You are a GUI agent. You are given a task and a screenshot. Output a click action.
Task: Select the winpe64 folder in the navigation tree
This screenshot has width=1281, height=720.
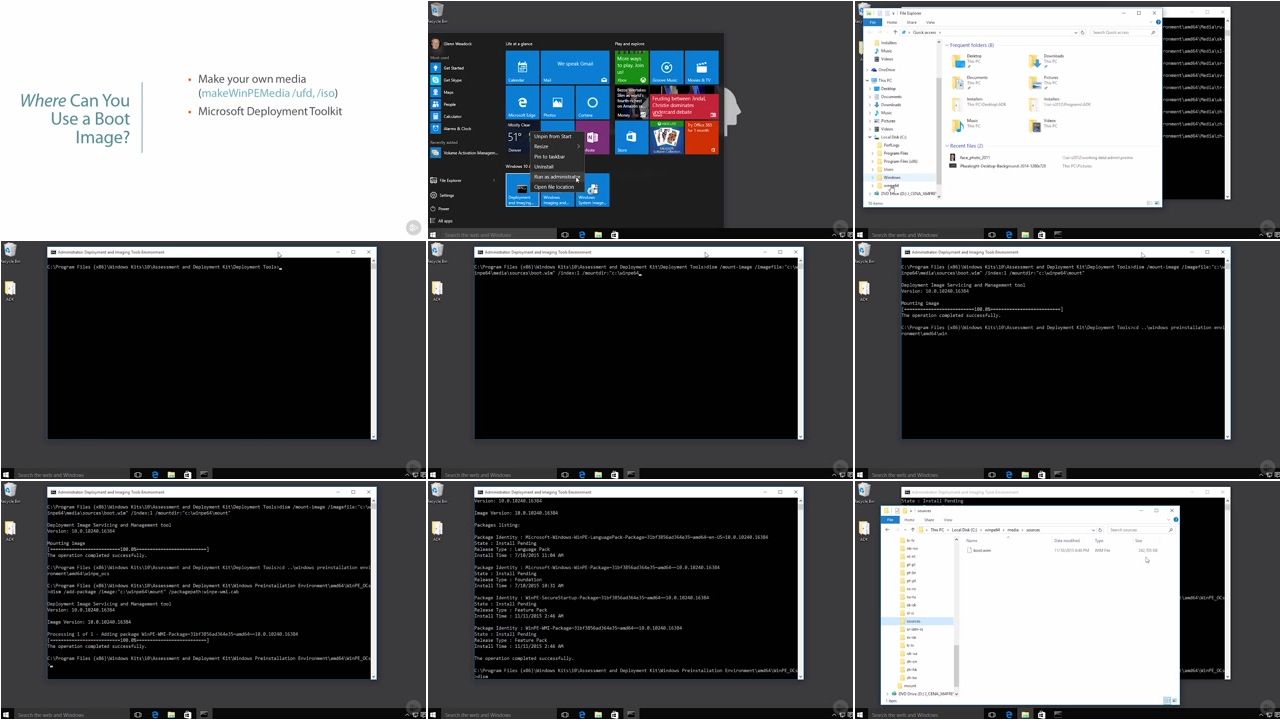click(888, 185)
